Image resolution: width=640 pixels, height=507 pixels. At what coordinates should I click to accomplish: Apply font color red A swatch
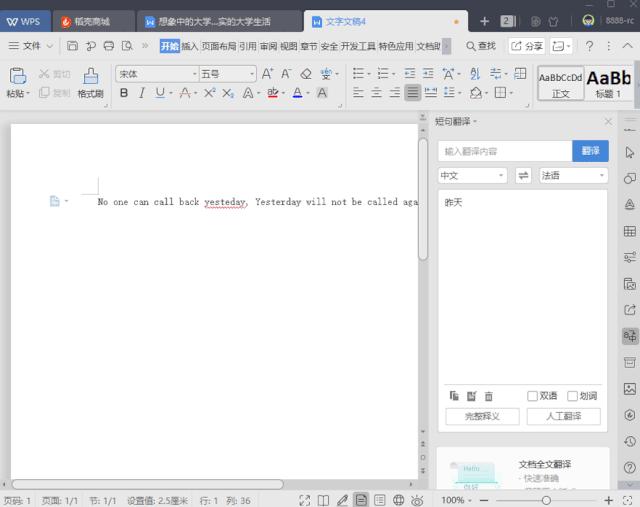tap(298, 93)
